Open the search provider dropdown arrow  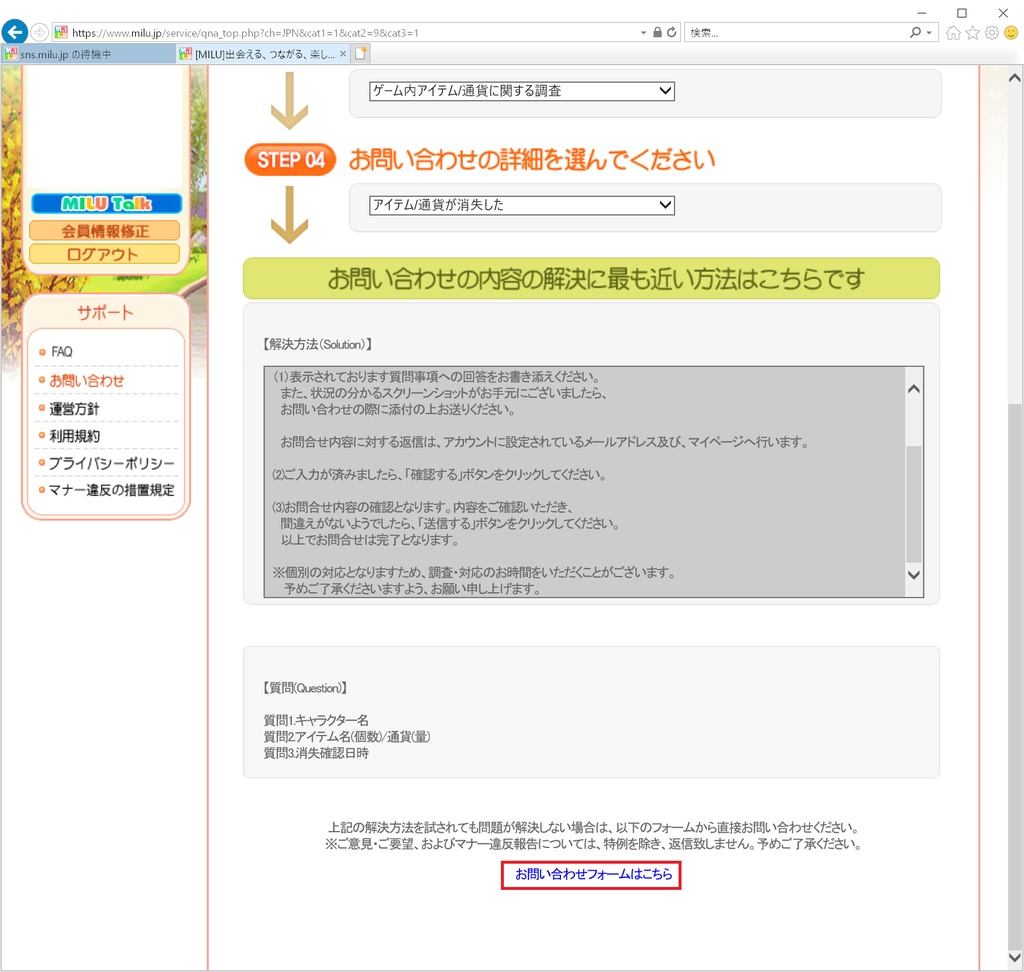[929, 33]
